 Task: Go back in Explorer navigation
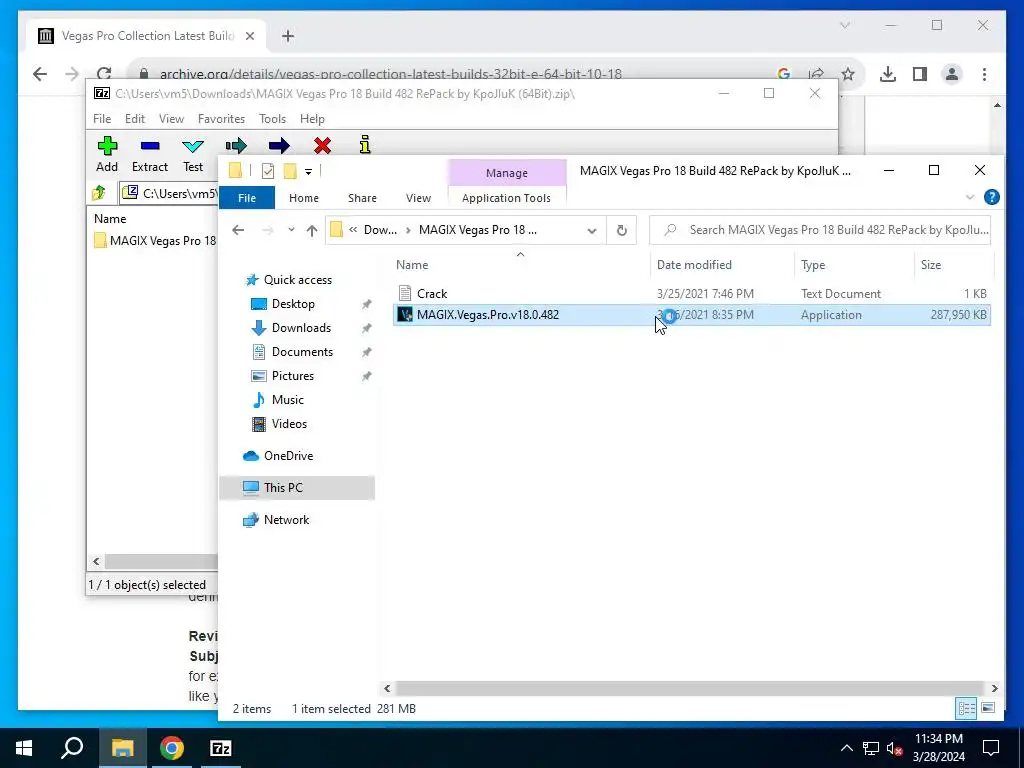coord(238,230)
